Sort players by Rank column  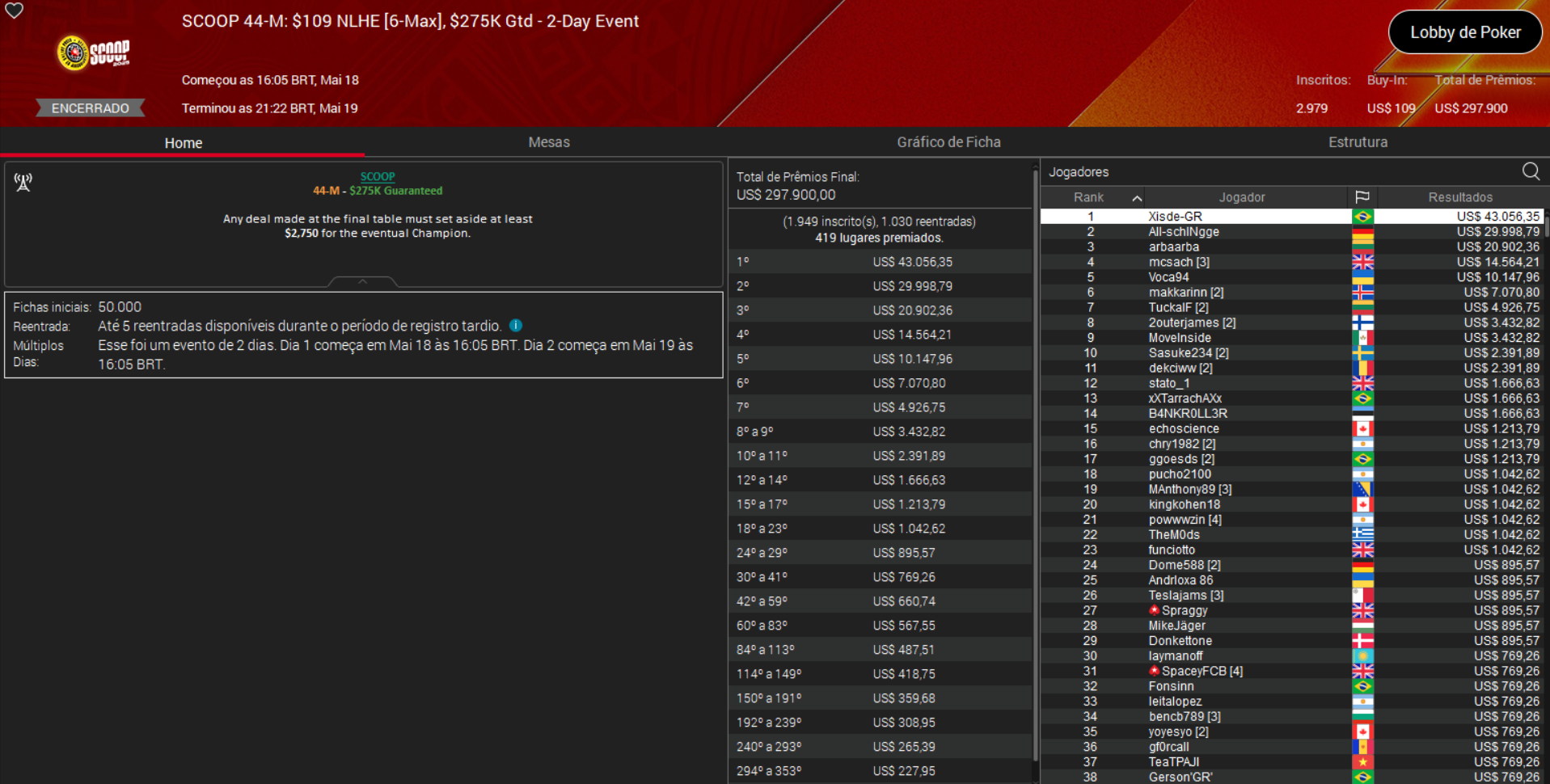[x=1092, y=197]
